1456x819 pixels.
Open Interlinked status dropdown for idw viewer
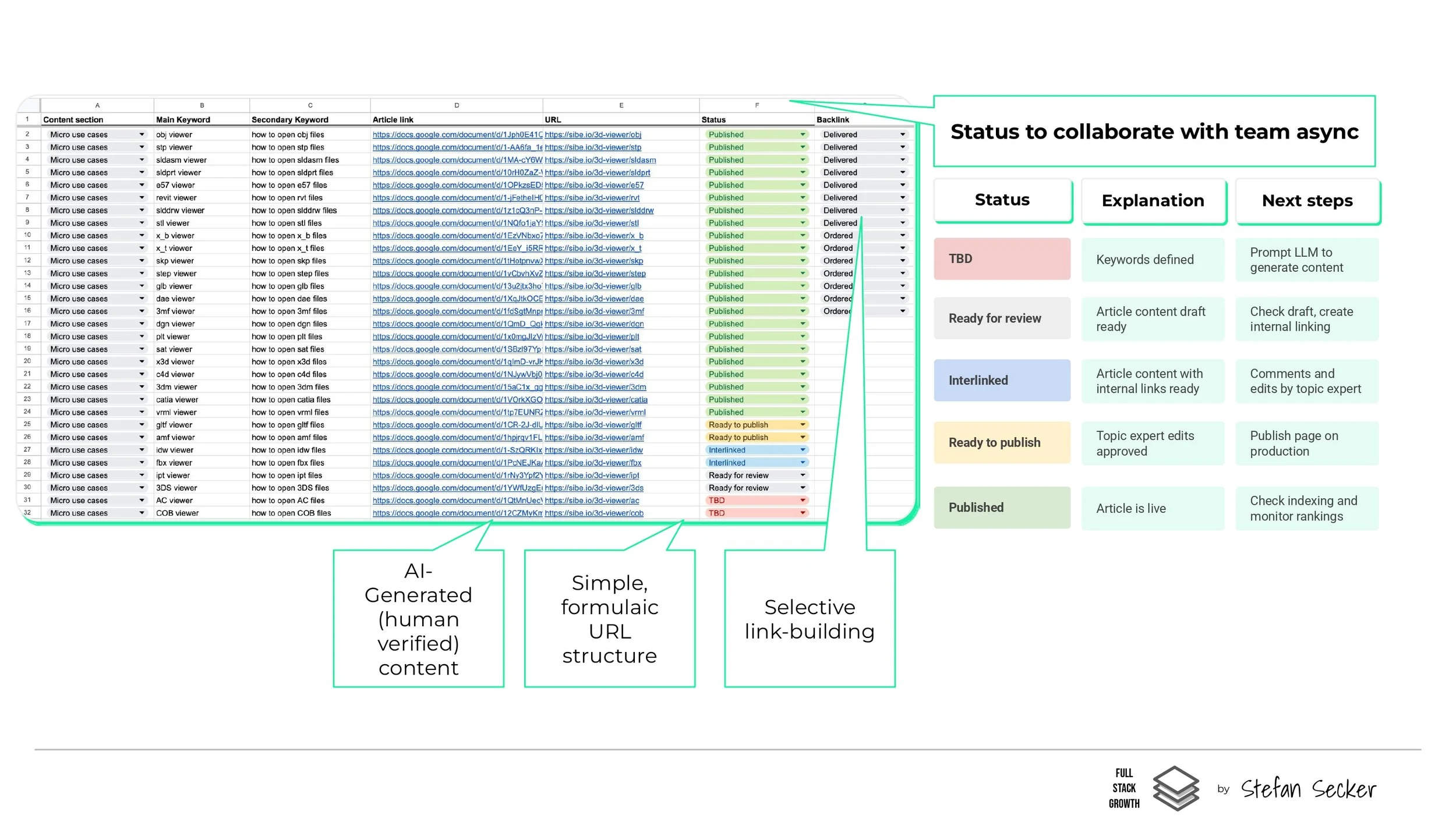click(803, 450)
